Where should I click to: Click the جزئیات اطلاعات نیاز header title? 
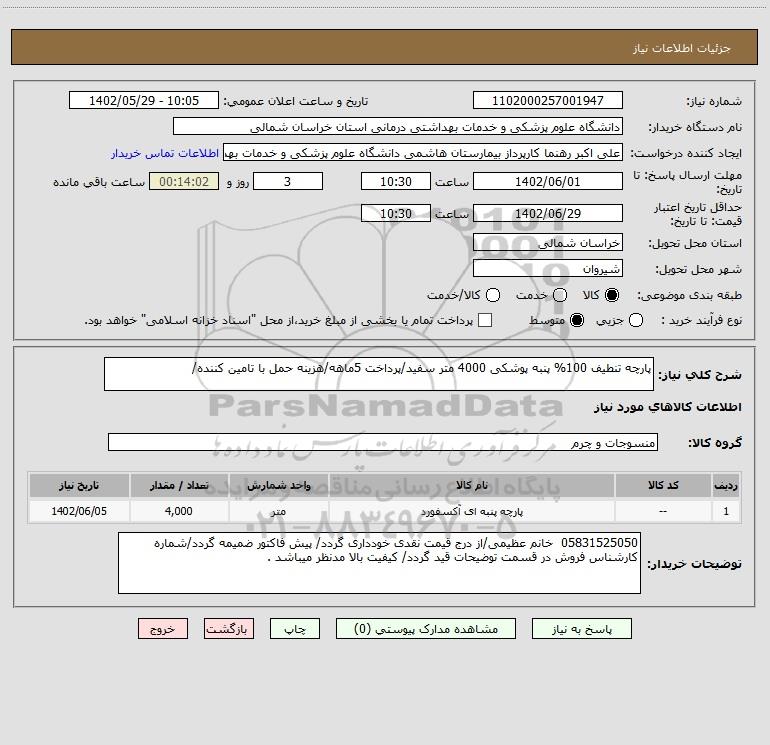tap(682, 48)
